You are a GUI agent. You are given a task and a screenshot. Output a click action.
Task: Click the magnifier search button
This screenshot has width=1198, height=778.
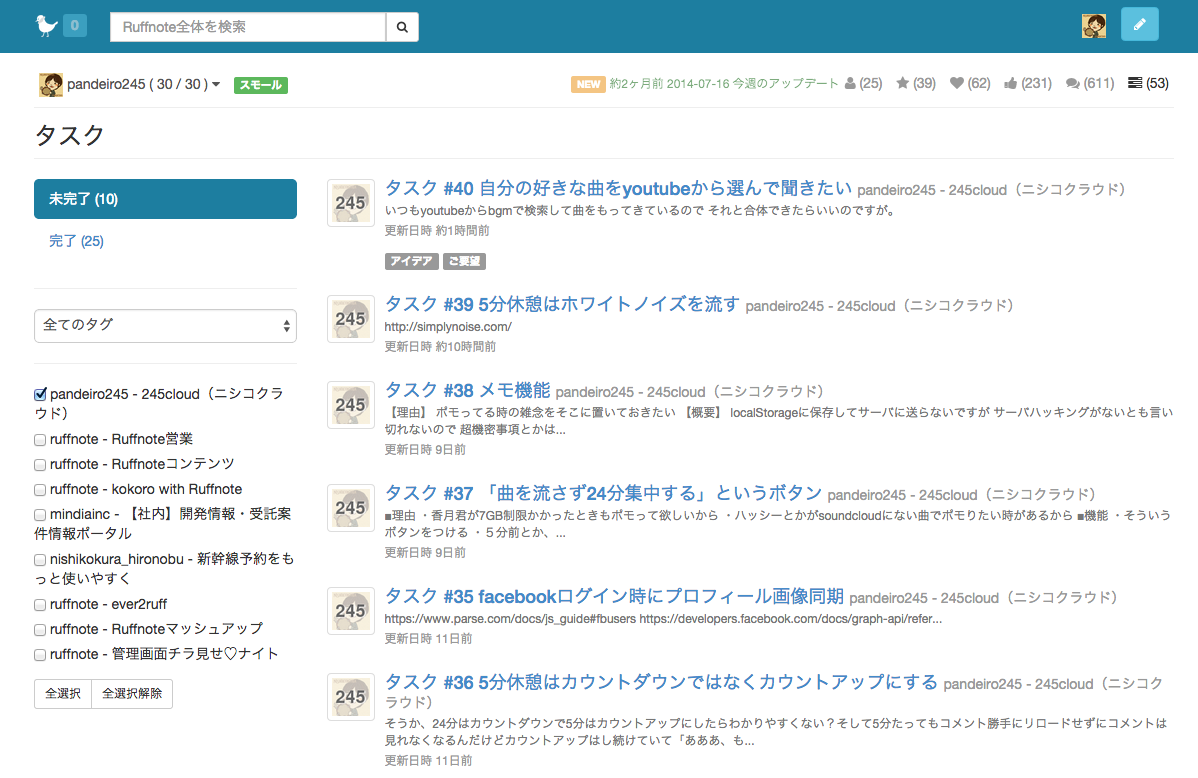pos(402,27)
